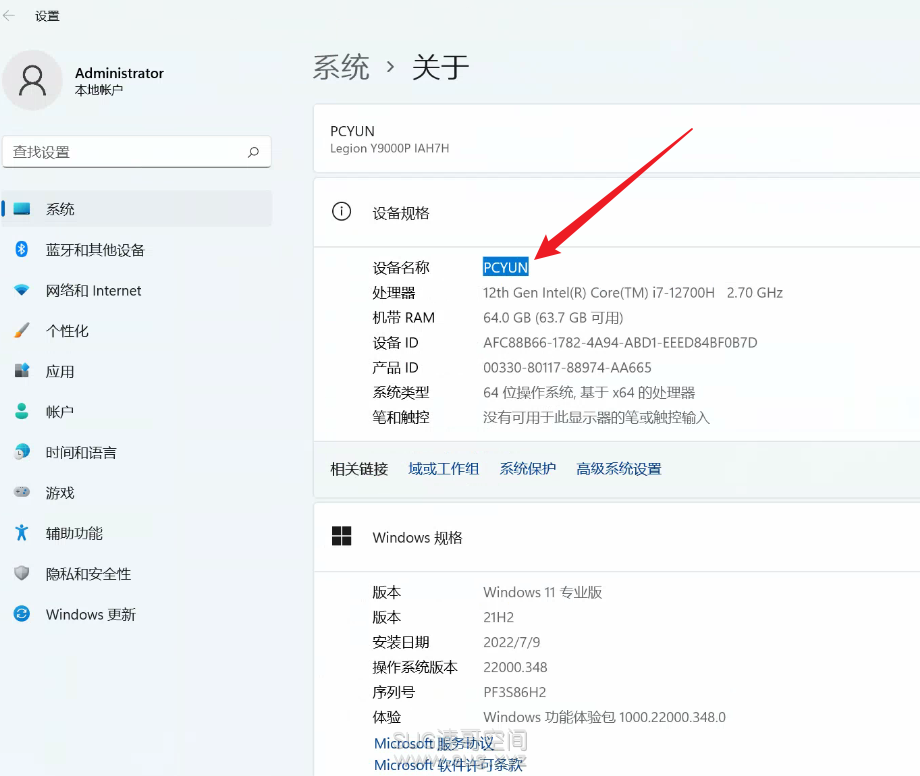Go to 游戏 settings
The width and height of the screenshot is (920, 776).
137,492
